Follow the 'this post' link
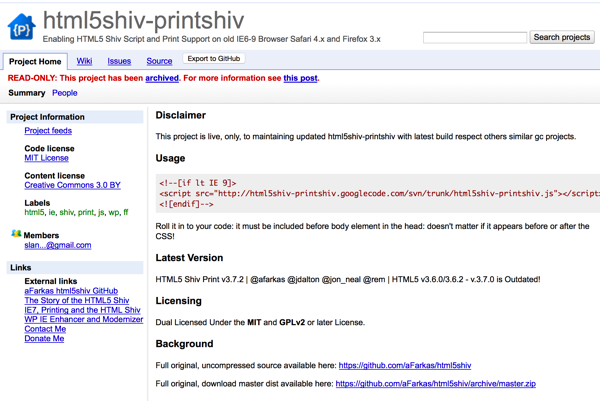Image resolution: width=600 pixels, height=401 pixels. 300,78
